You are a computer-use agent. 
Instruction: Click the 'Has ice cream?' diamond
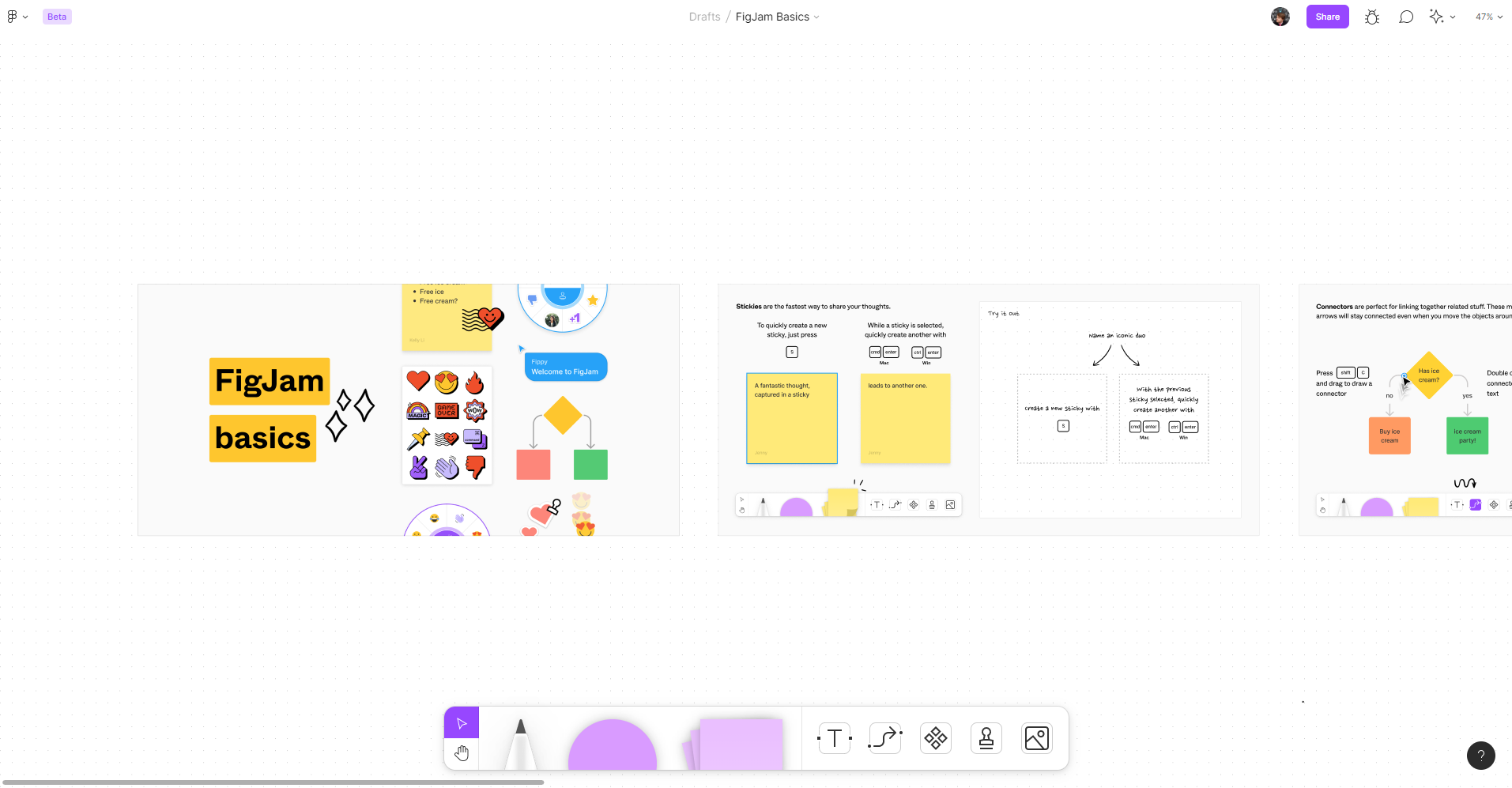[x=1429, y=375]
